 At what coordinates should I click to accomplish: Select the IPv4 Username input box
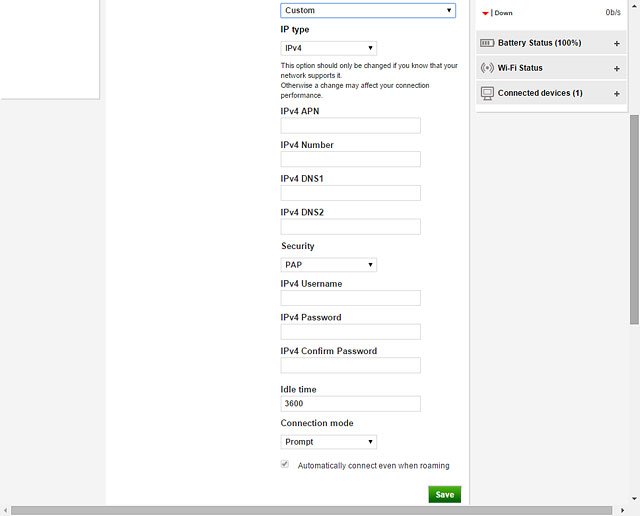tap(350, 298)
